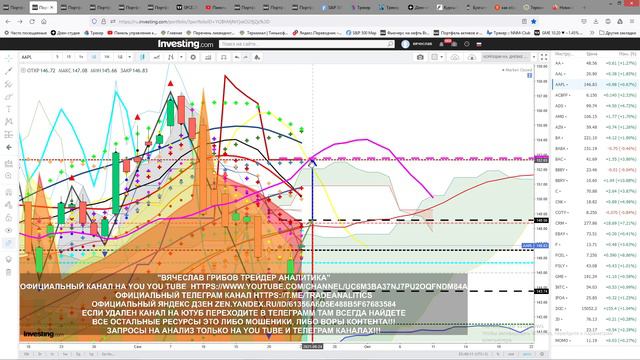Select the text annotation tool
Image resolution: width=640 pixels, height=360 pixels.
pos(9,109)
